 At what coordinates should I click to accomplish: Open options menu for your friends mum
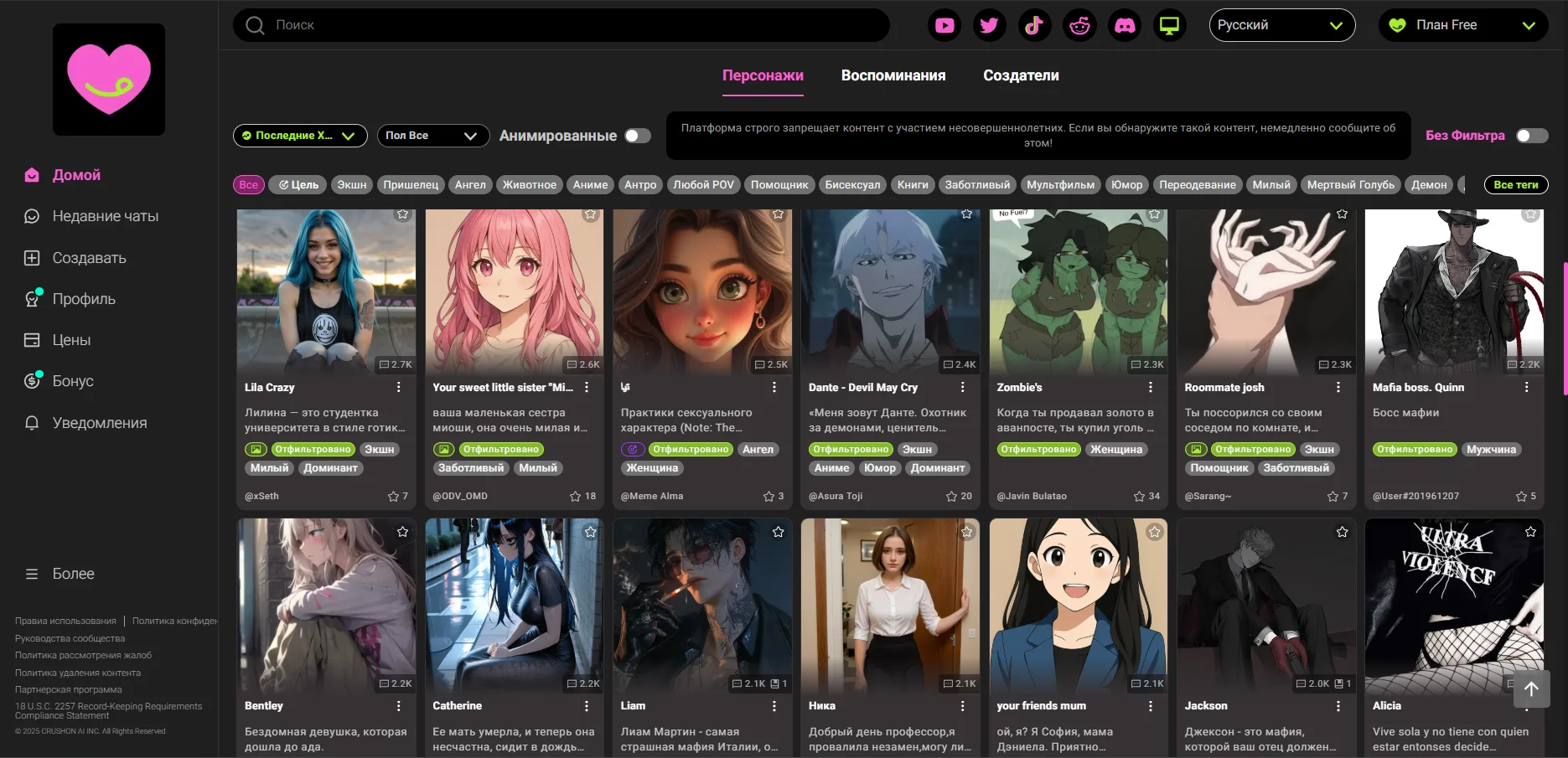point(1151,706)
